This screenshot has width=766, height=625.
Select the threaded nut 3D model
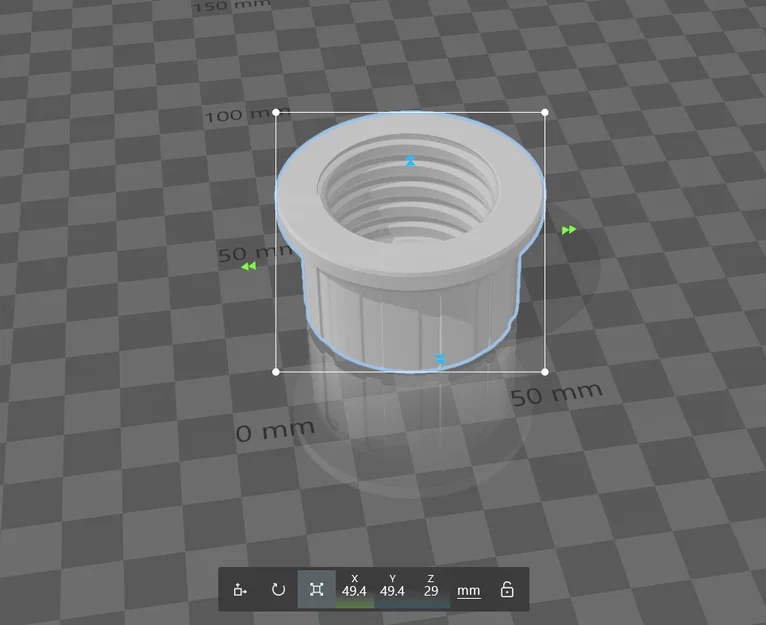click(409, 244)
